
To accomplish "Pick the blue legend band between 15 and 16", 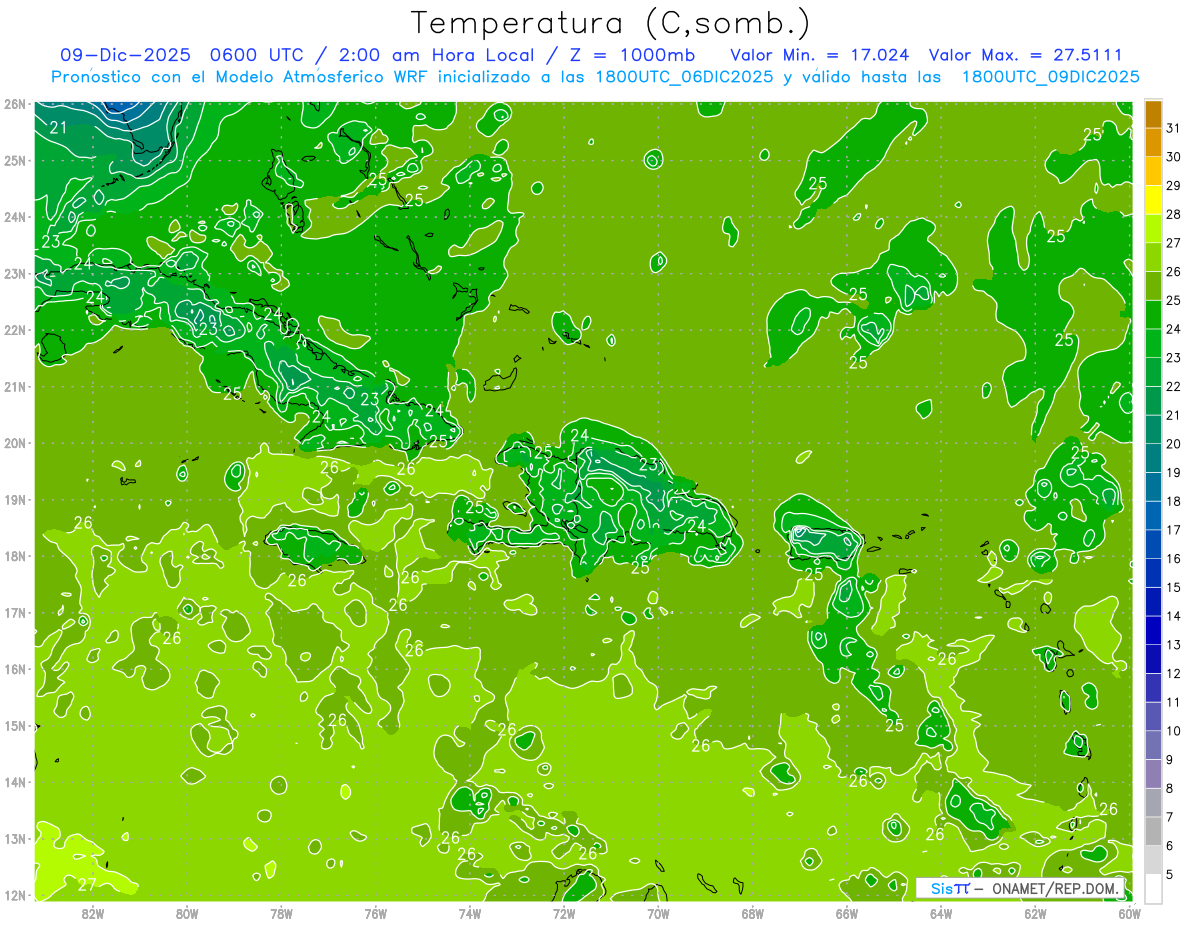I will pos(1153,573).
